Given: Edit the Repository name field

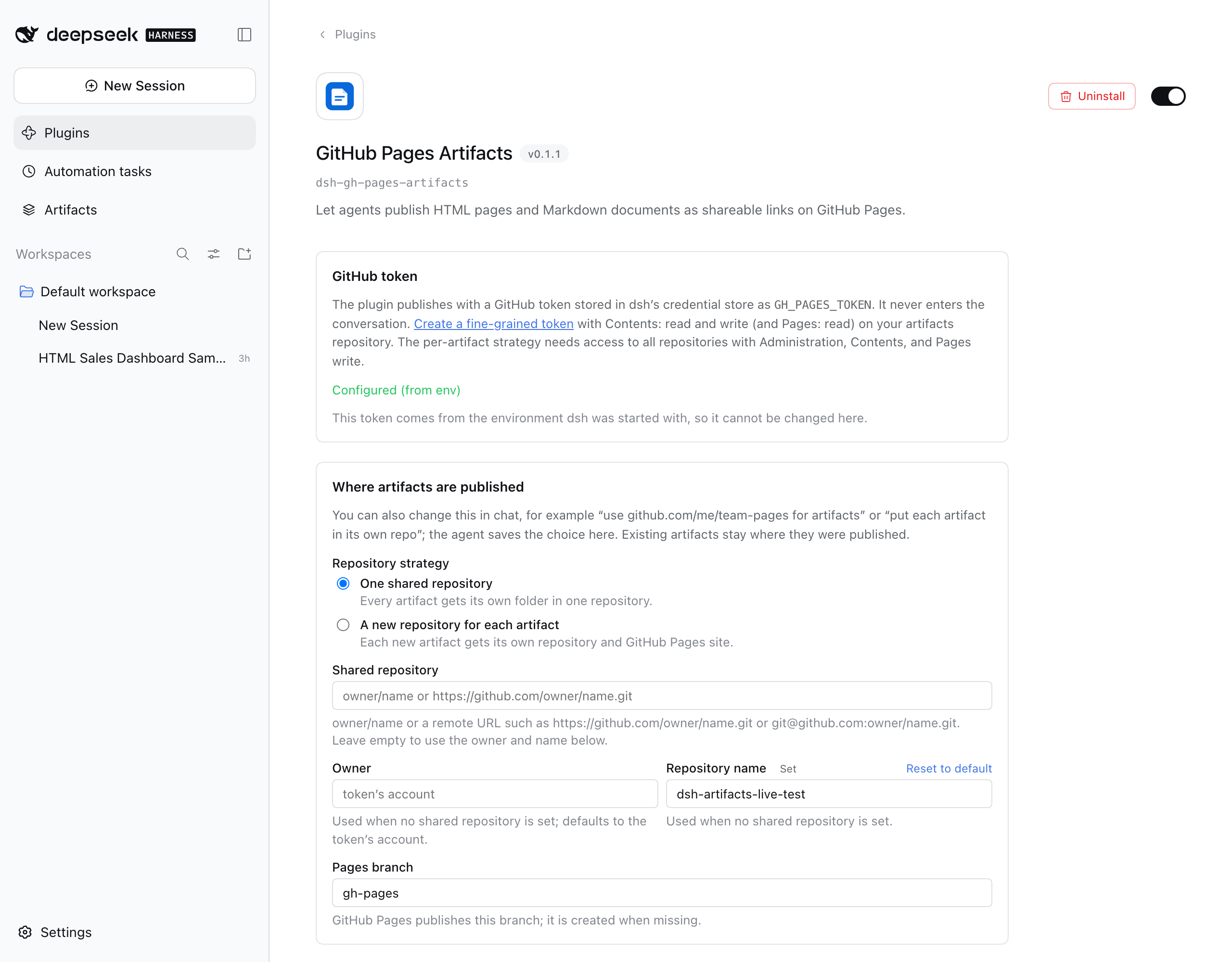Looking at the screenshot, I should pos(829,794).
